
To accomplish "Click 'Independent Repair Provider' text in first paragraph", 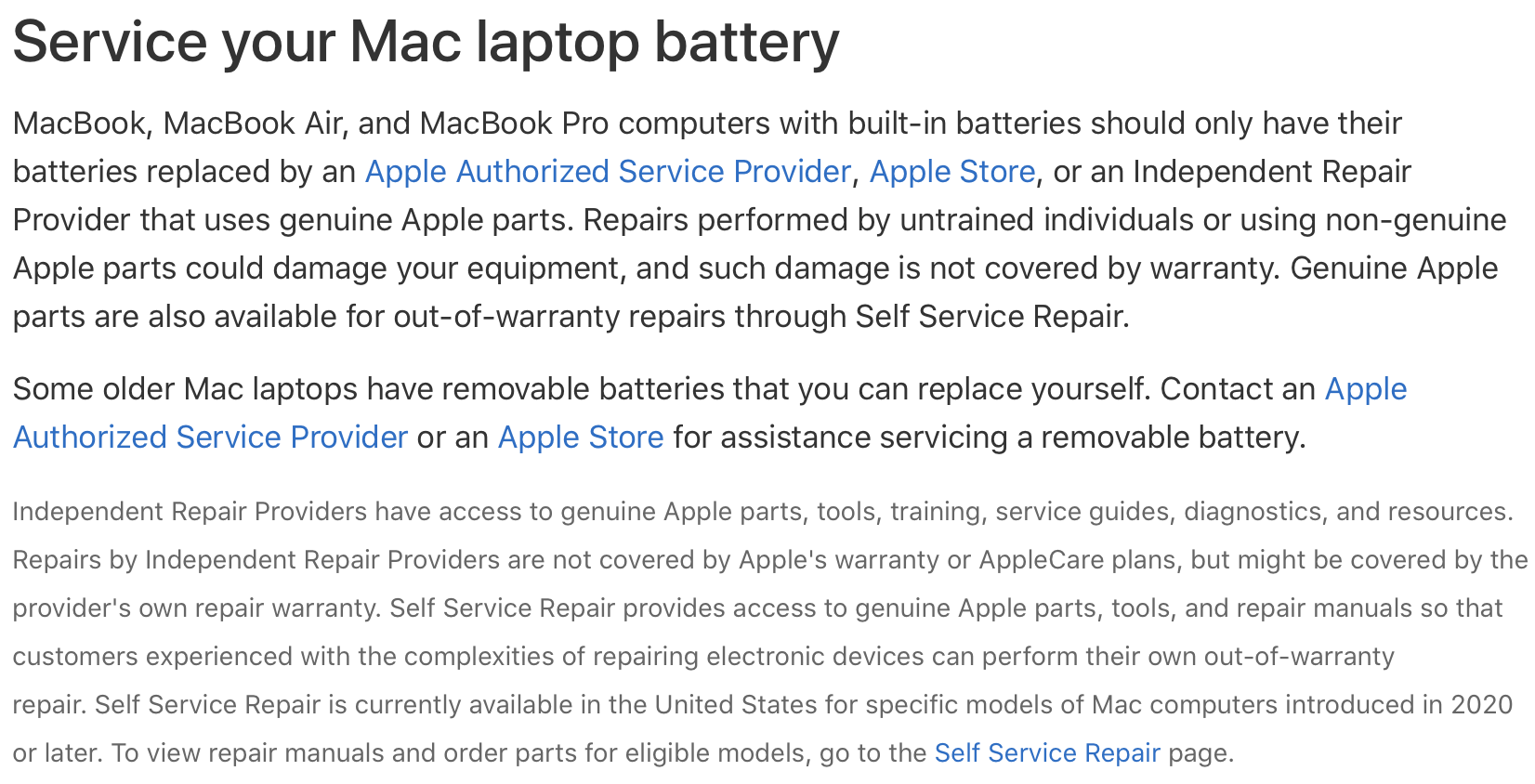I will [x=711, y=196].
